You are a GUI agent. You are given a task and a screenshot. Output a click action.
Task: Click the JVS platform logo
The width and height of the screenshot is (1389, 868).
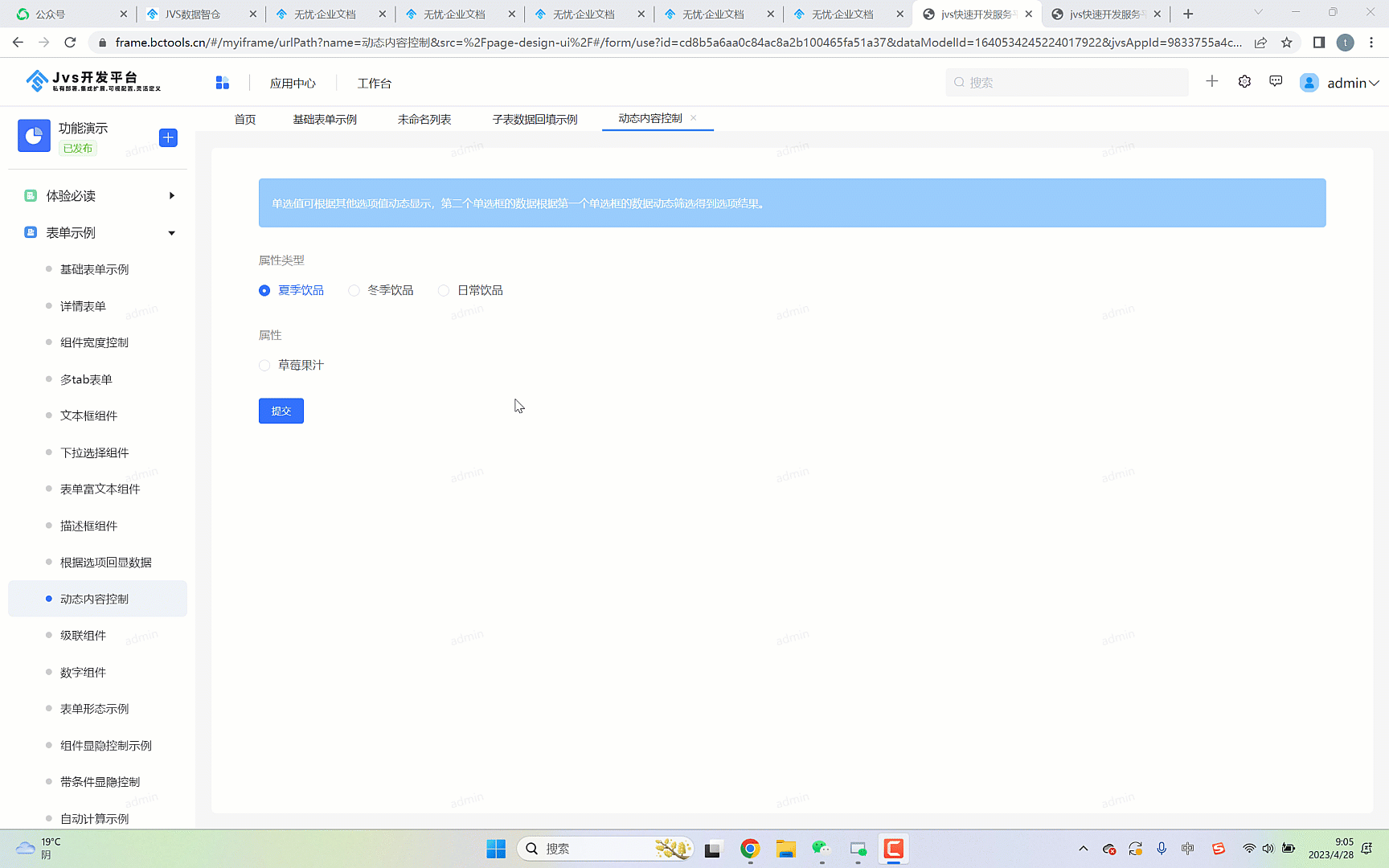click(x=93, y=80)
